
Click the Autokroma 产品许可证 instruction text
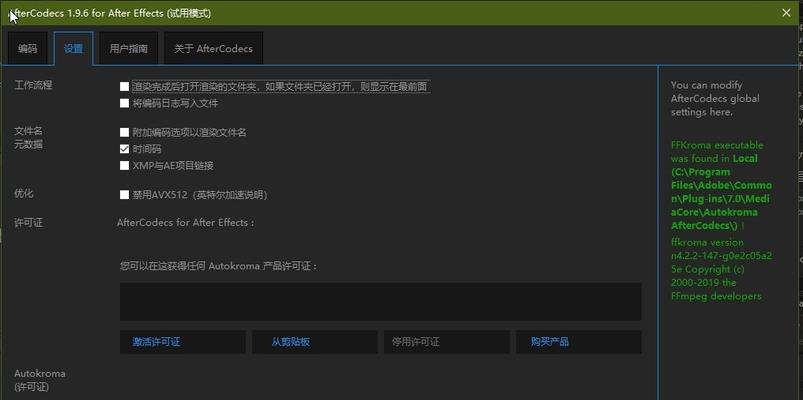click(219, 266)
